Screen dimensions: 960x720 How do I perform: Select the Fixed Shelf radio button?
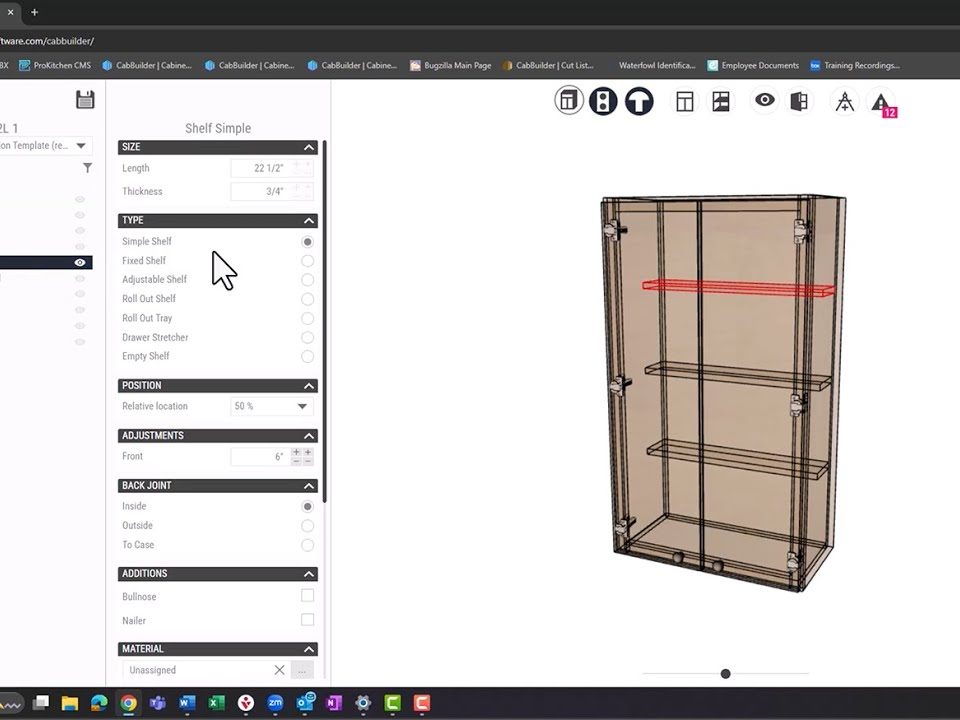(307, 261)
